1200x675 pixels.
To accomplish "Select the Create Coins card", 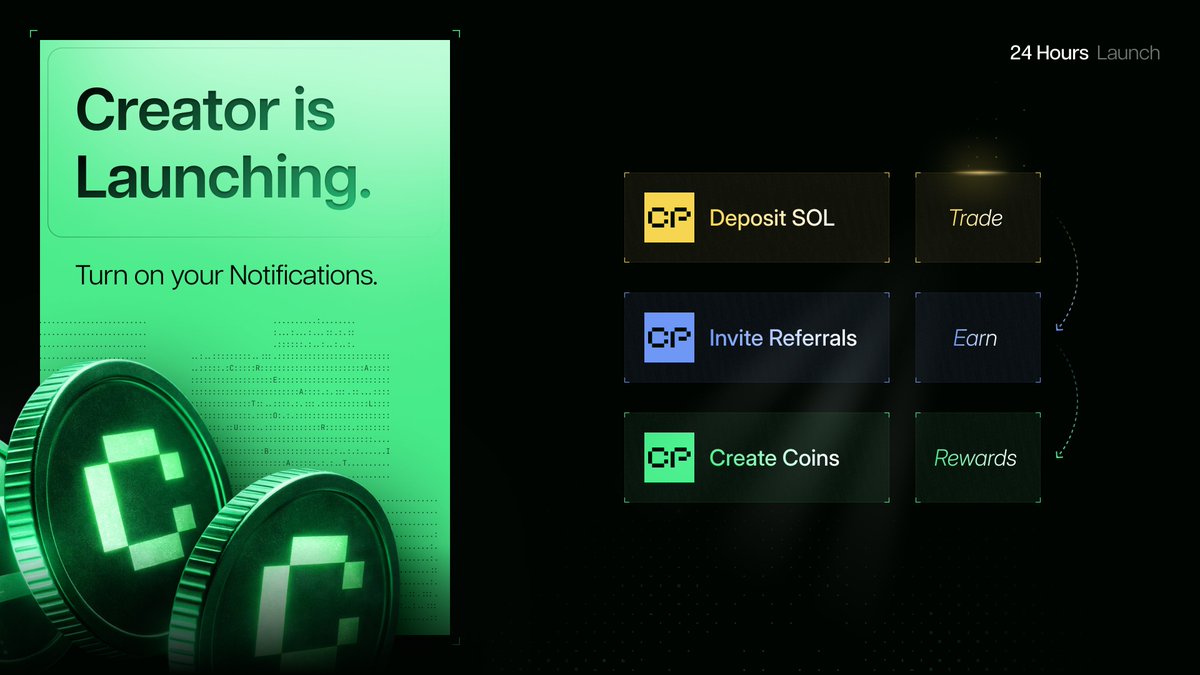I will [x=757, y=457].
